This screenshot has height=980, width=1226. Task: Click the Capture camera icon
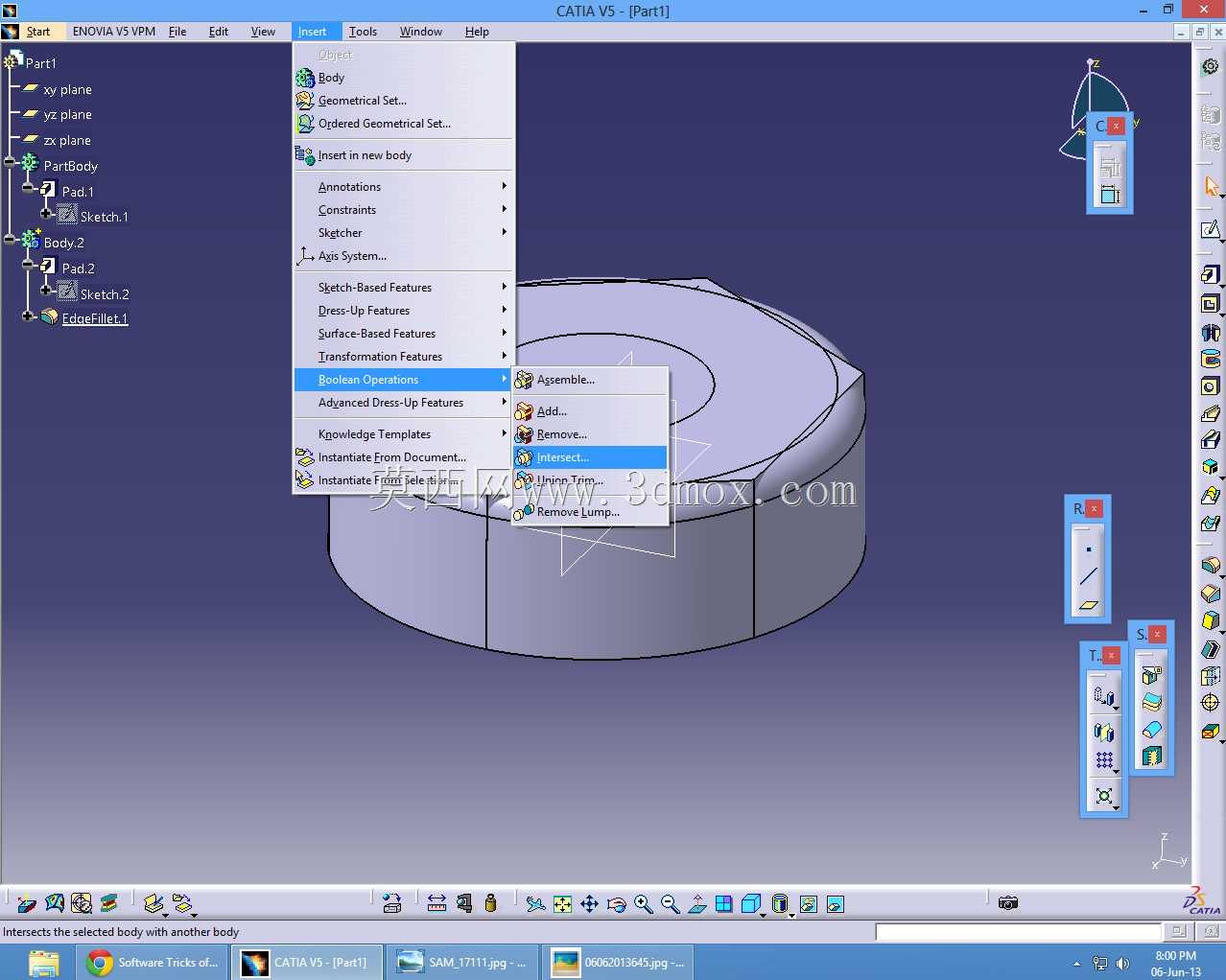(x=1007, y=903)
